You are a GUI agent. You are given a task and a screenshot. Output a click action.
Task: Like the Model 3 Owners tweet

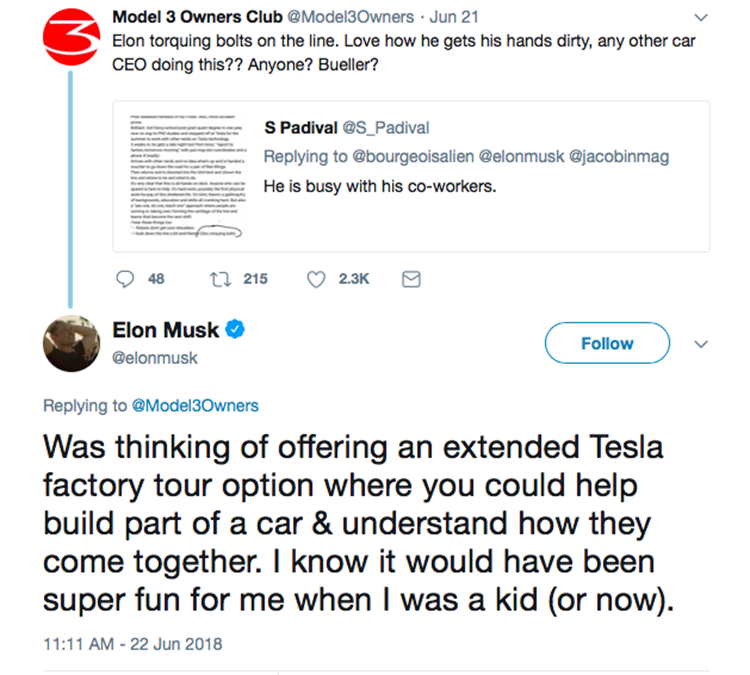point(315,279)
